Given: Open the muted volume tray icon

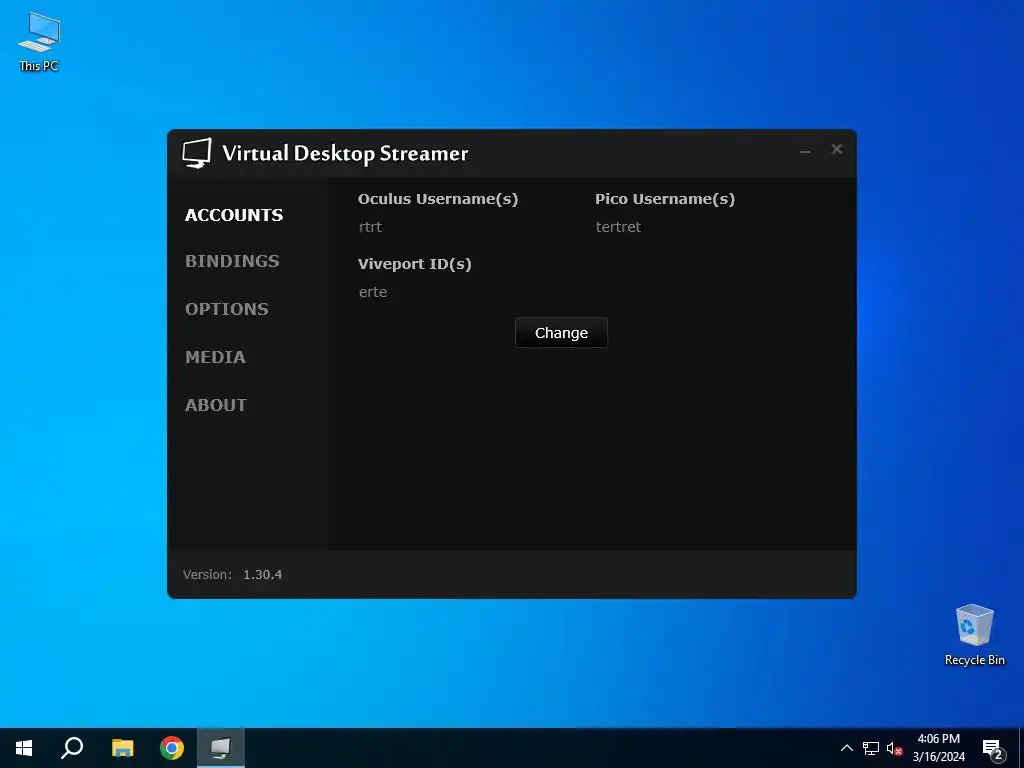Looking at the screenshot, I should coord(894,748).
